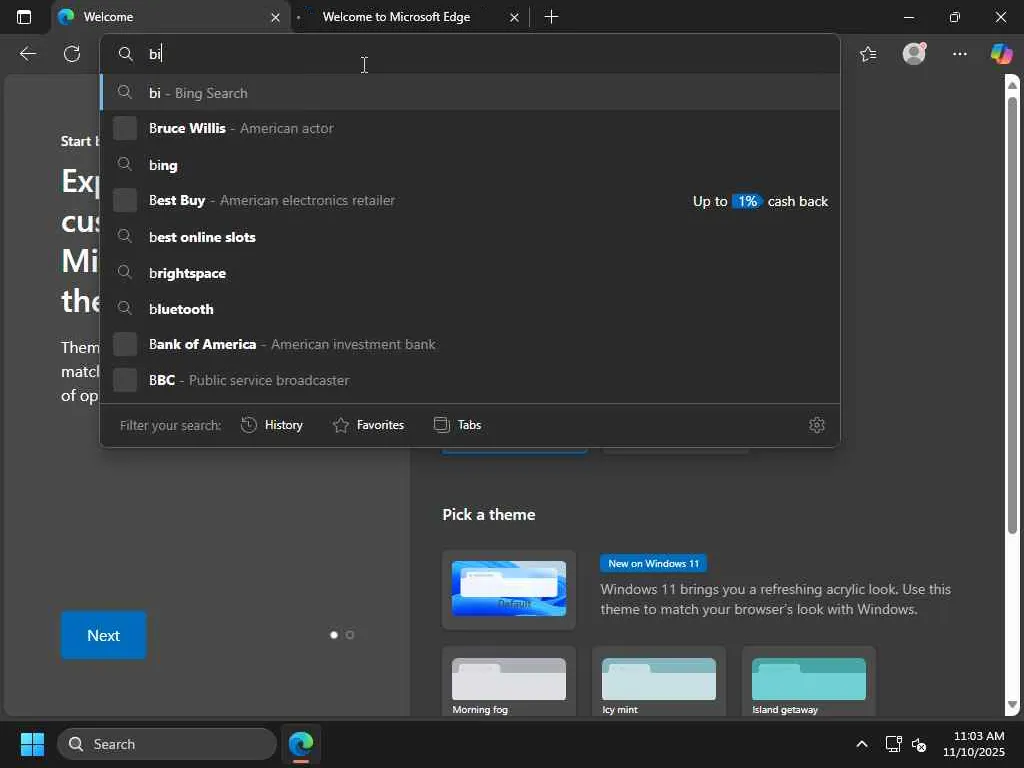
Task: Select the Bank of America suggestion
Action: coord(470,344)
